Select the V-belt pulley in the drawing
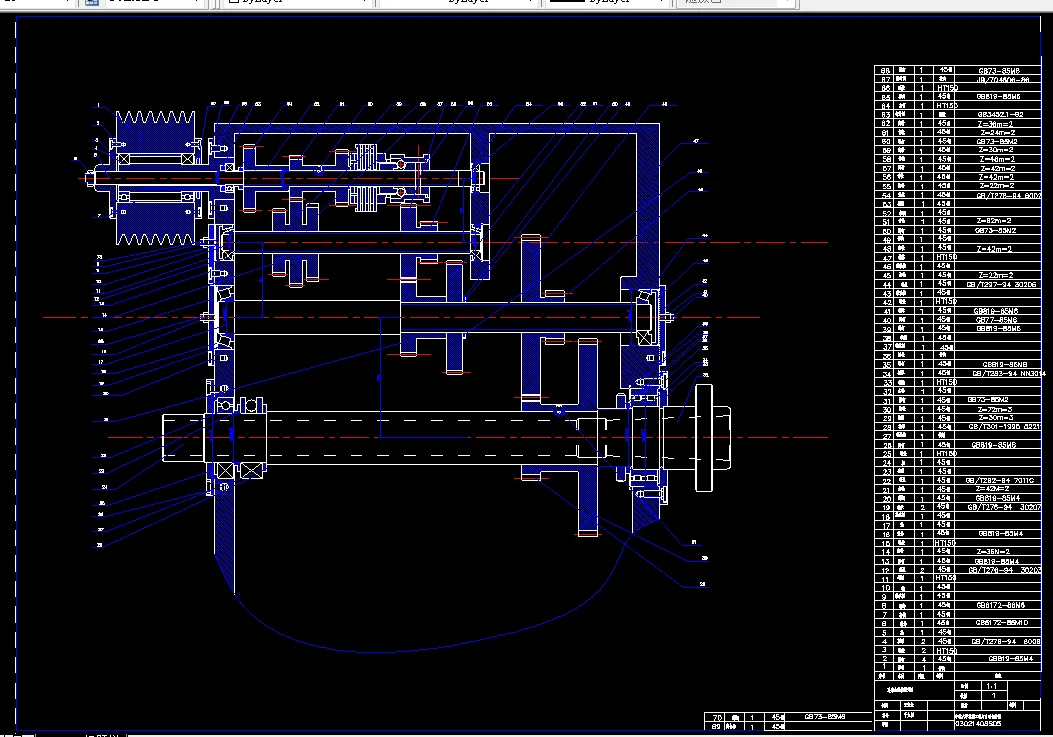 [155, 178]
